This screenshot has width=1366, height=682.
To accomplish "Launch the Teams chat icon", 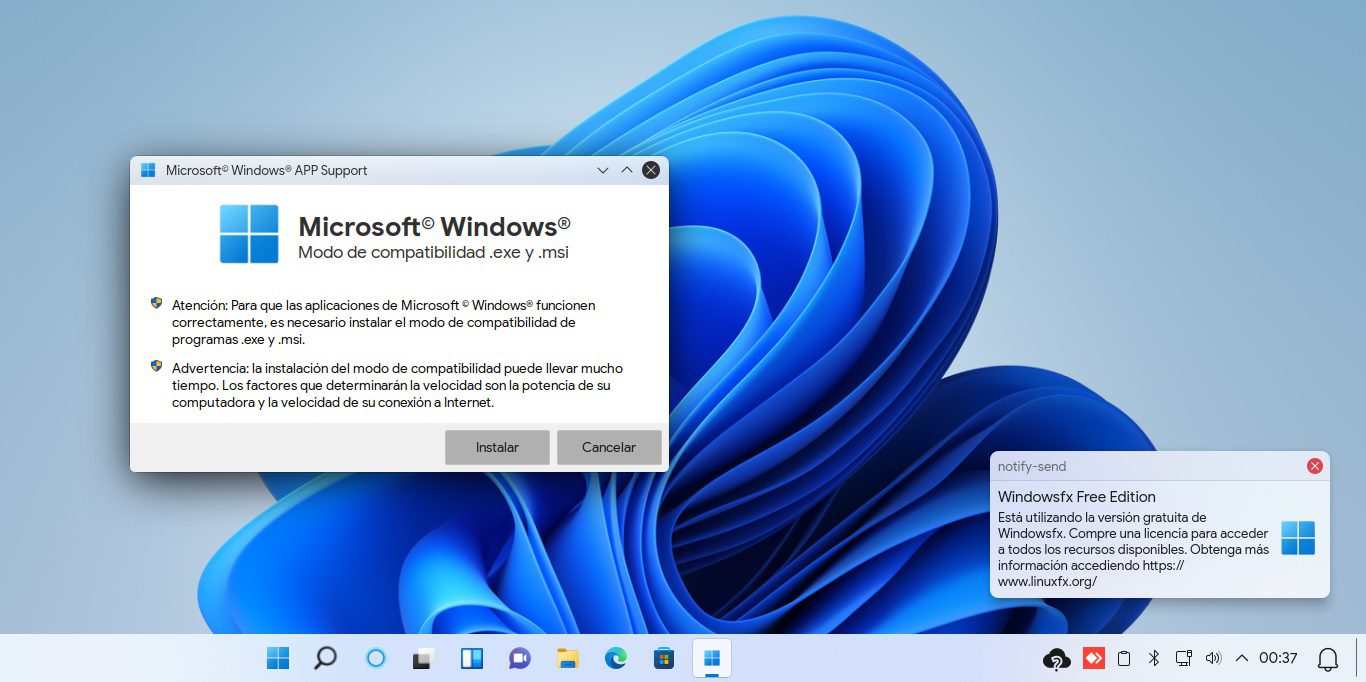I will pyautogui.click(x=519, y=658).
